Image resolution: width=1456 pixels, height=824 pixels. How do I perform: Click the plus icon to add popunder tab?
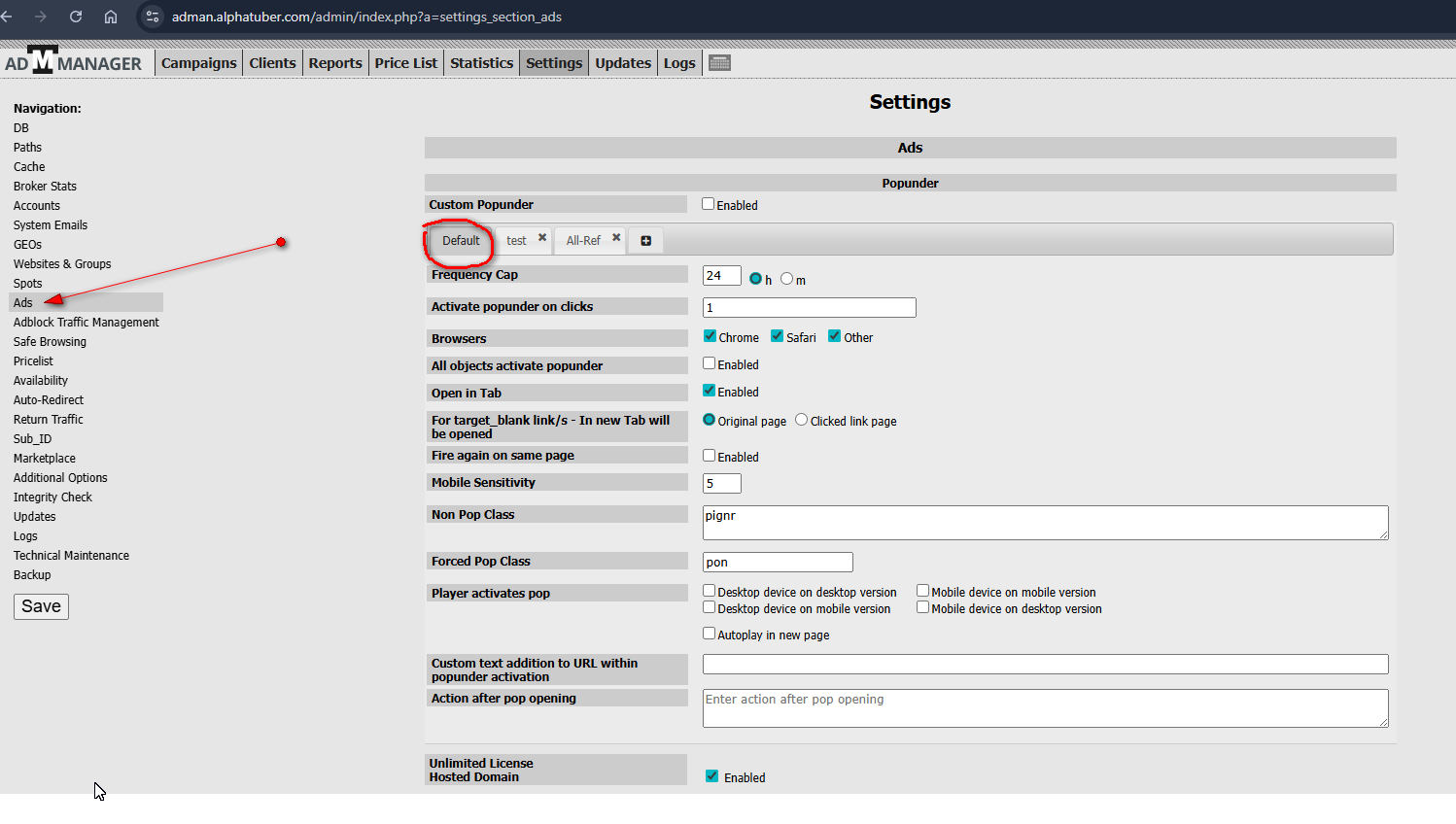click(645, 241)
